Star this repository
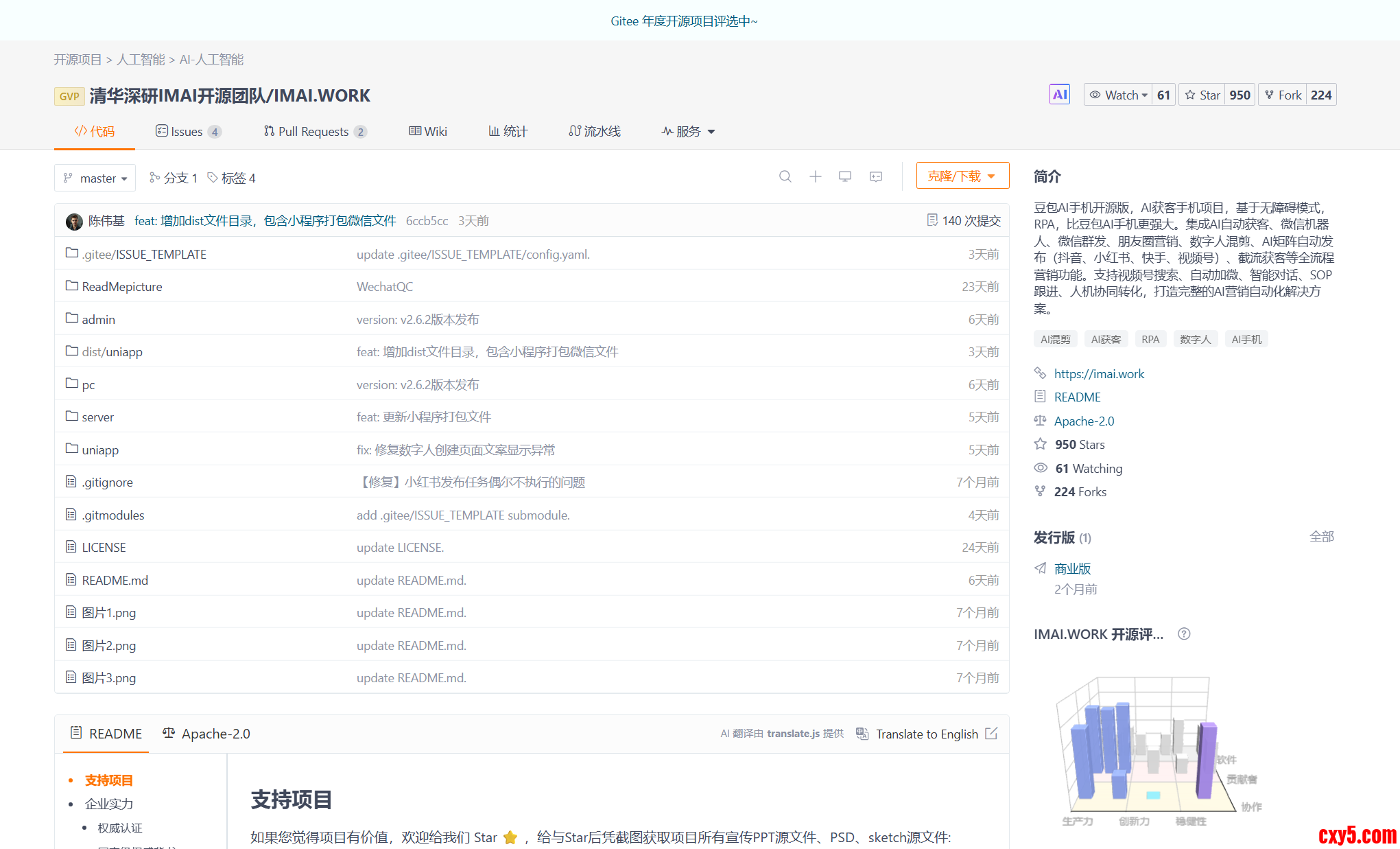Image resolution: width=1400 pixels, height=849 pixels. pyautogui.click(x=1202, y=95)
